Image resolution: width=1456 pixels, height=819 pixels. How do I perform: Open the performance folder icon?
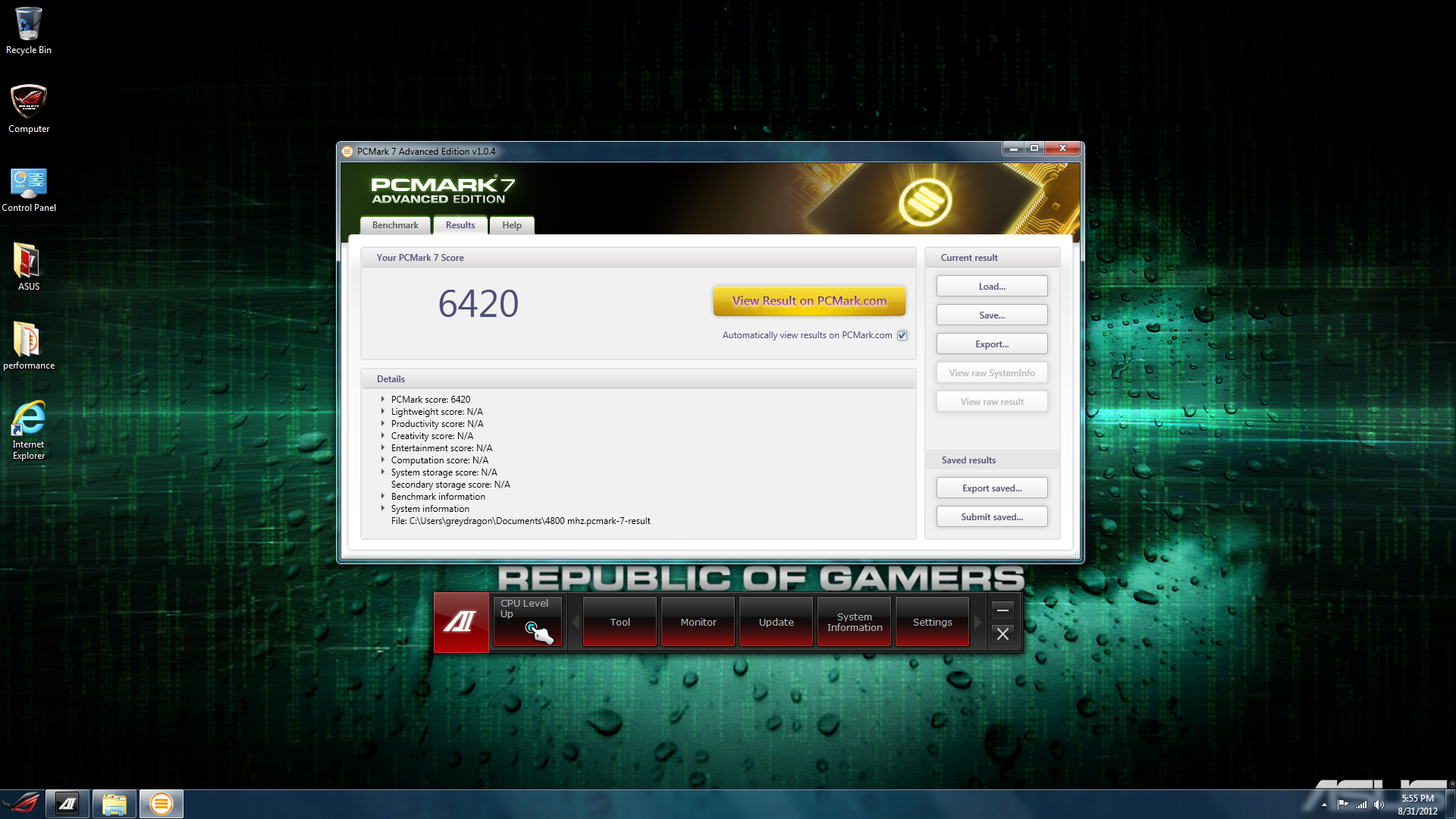28,346
